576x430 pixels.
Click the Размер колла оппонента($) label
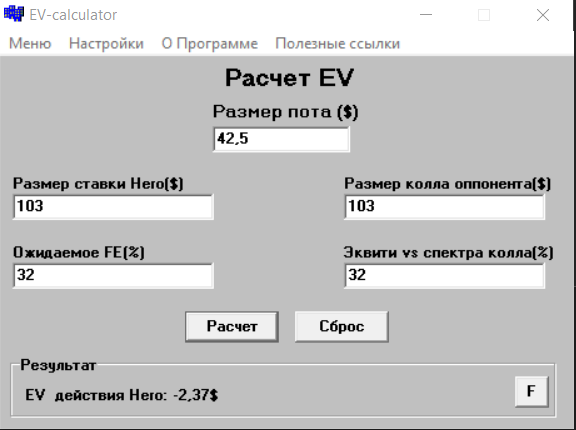click(x=447, y=183)
